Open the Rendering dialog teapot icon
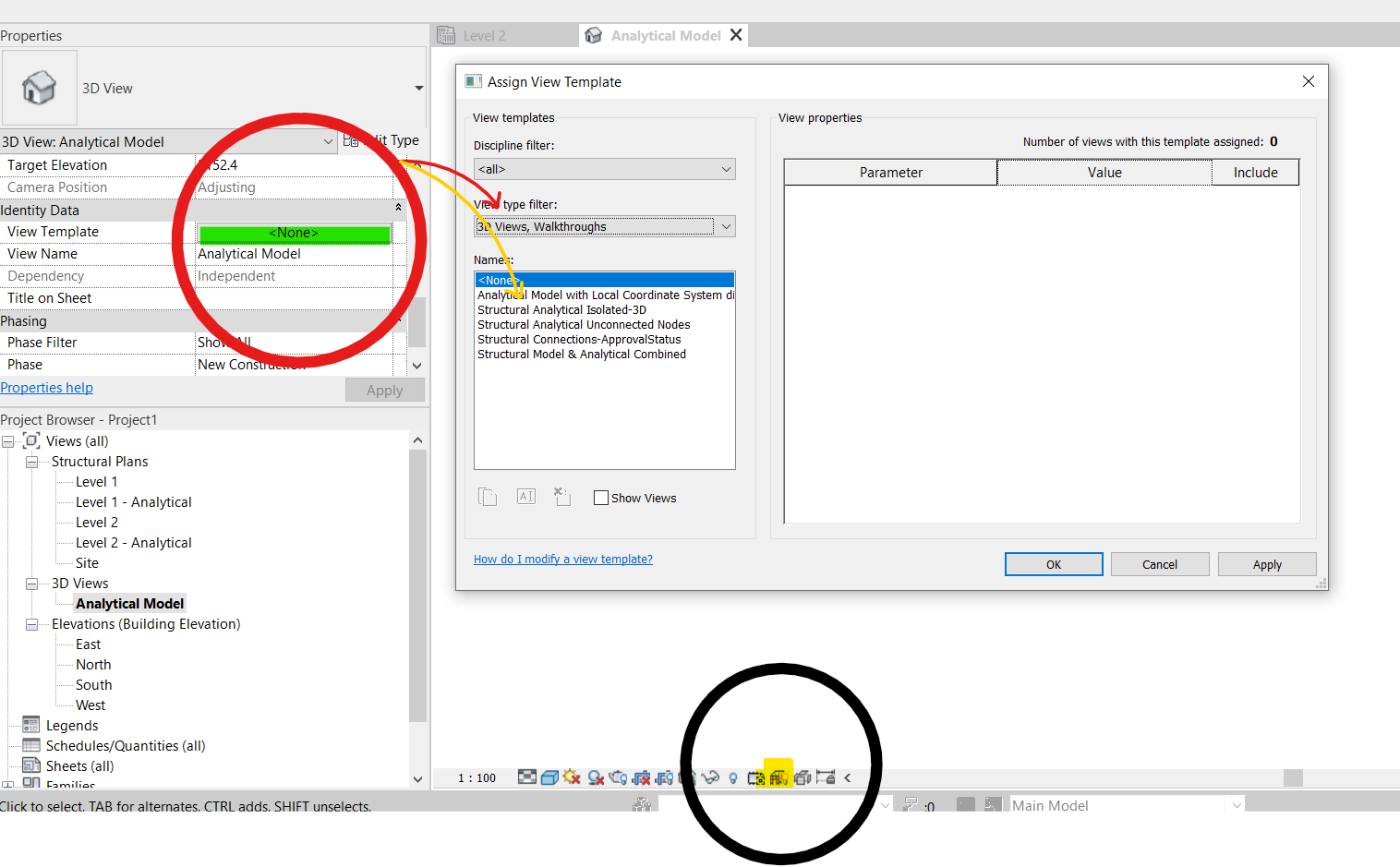Image resolution: width=1400 pixels, height=867 pixels. (619, 777)
